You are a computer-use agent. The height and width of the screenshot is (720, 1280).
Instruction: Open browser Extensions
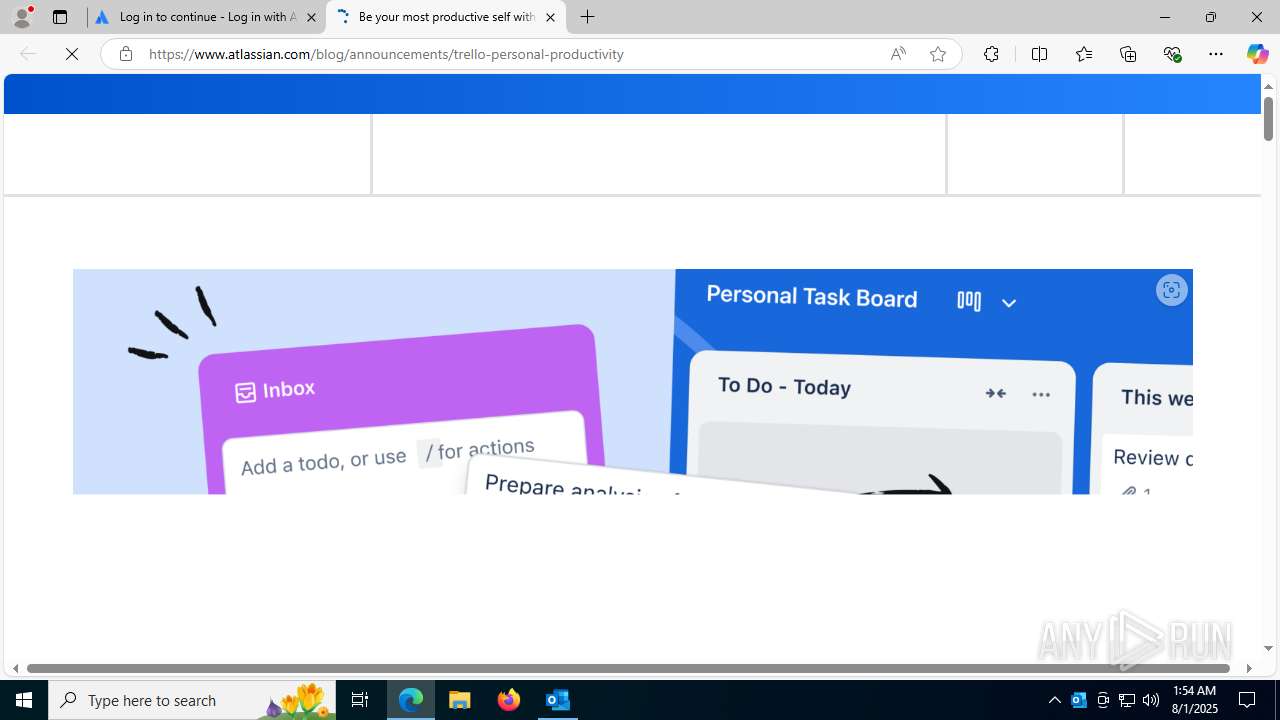(x=991, y=54)
